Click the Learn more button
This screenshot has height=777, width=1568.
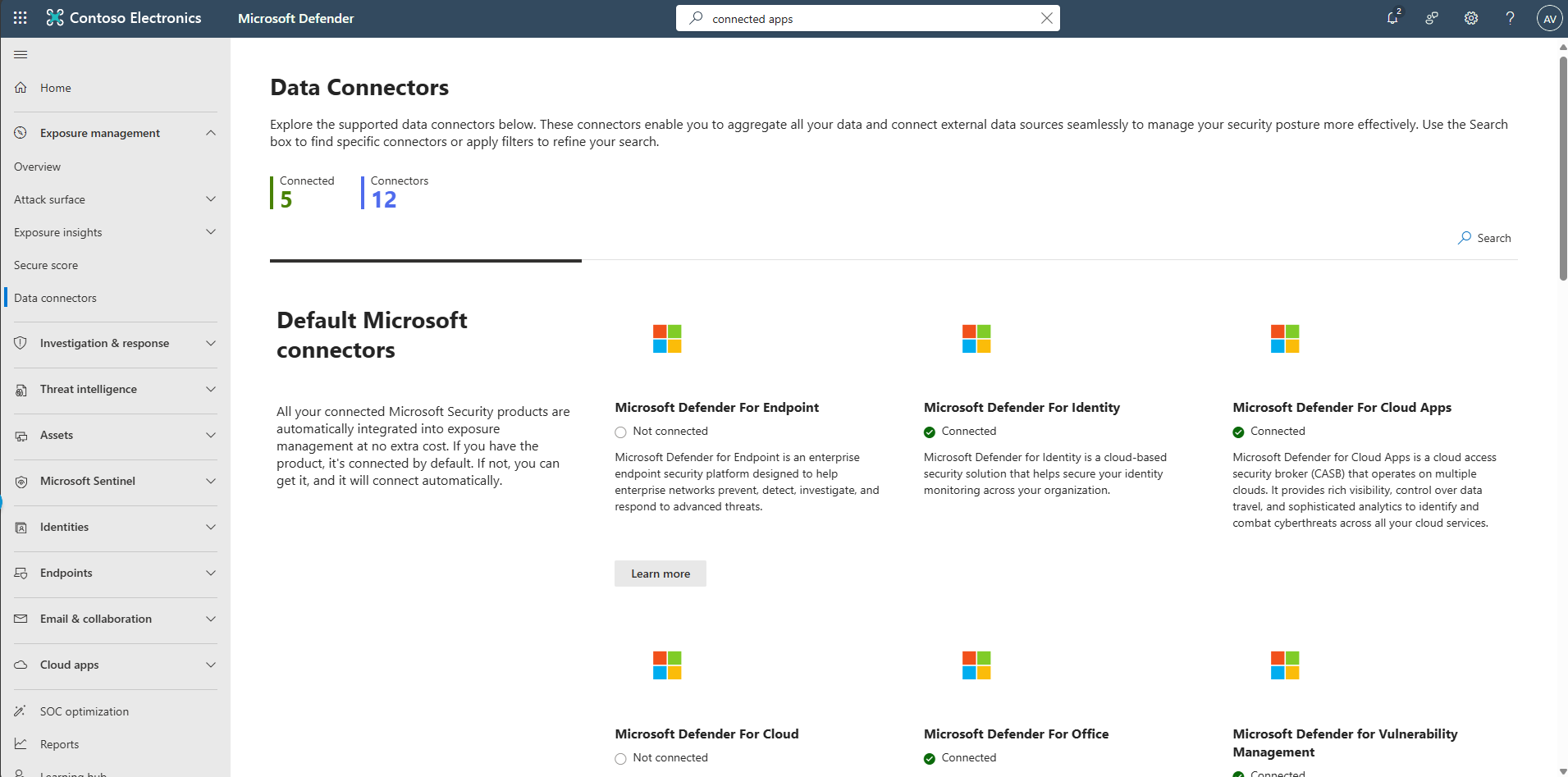tap(661, 574)
